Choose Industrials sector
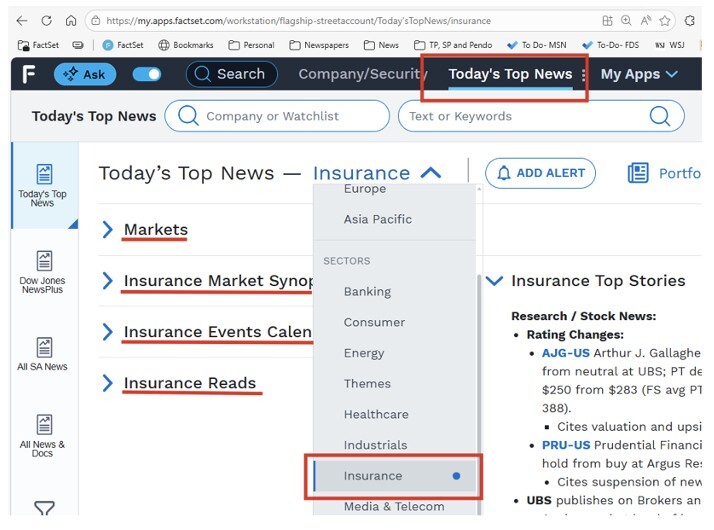The height and width of the screenshot is (530, 714). click(x=375, y=445)
